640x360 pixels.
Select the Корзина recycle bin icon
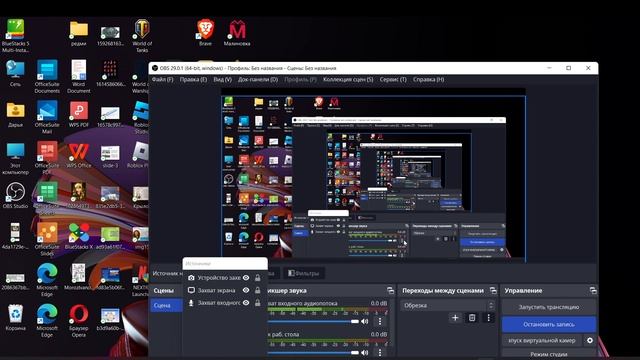16,318
